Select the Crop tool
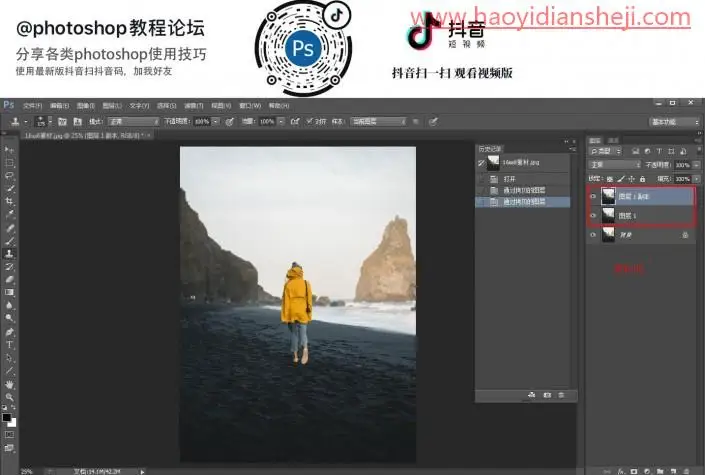 pos(9,202)
